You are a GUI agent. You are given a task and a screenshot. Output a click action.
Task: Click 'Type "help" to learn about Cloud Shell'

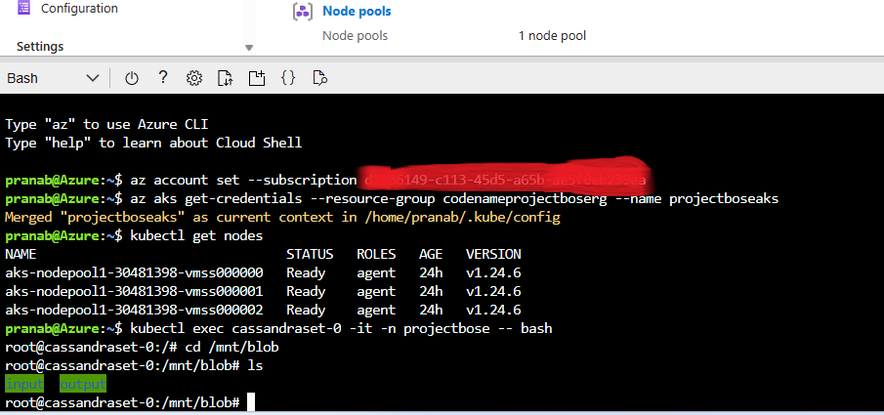153,143
